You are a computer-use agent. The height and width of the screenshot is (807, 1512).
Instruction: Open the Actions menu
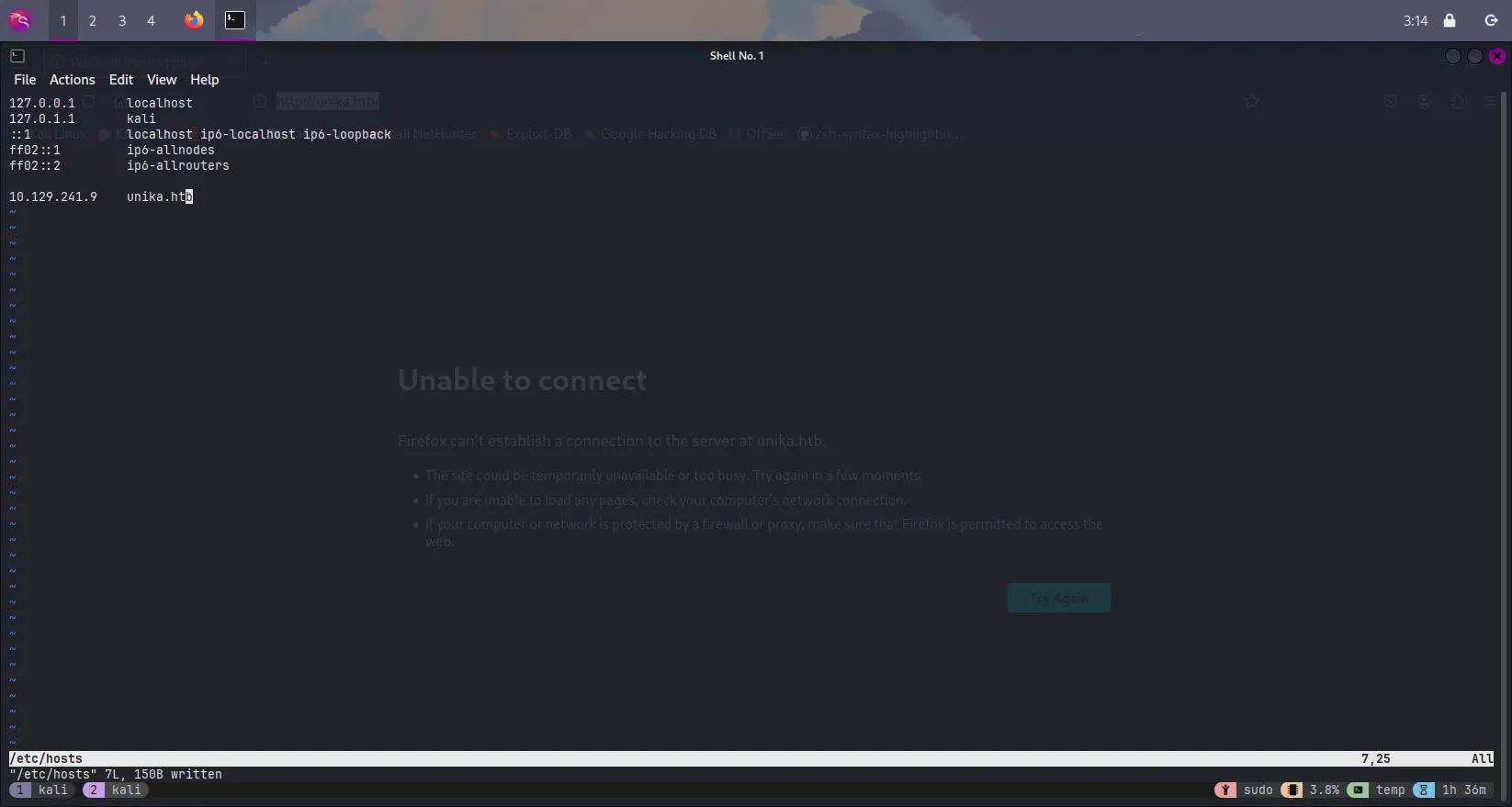tap(72, 80)
